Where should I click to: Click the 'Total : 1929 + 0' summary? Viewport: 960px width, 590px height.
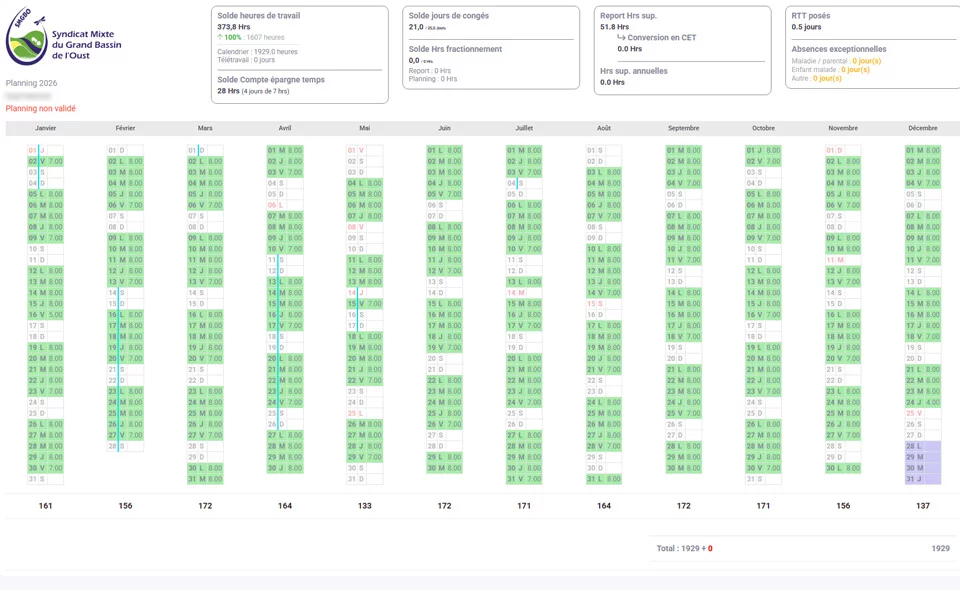point(684,548)
